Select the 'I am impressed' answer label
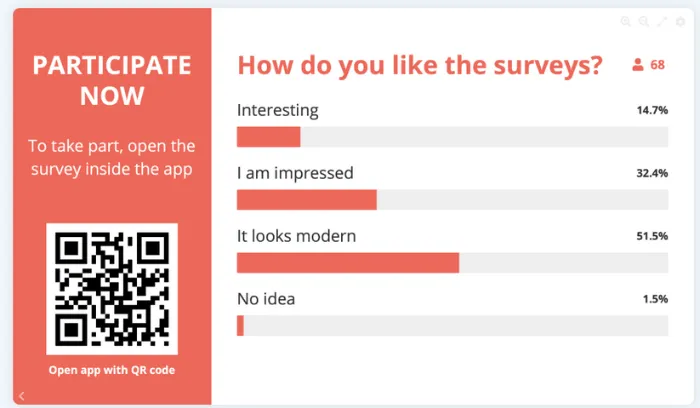Image resolution: width=700 pixels, height=408 pixels. point(295,173)
